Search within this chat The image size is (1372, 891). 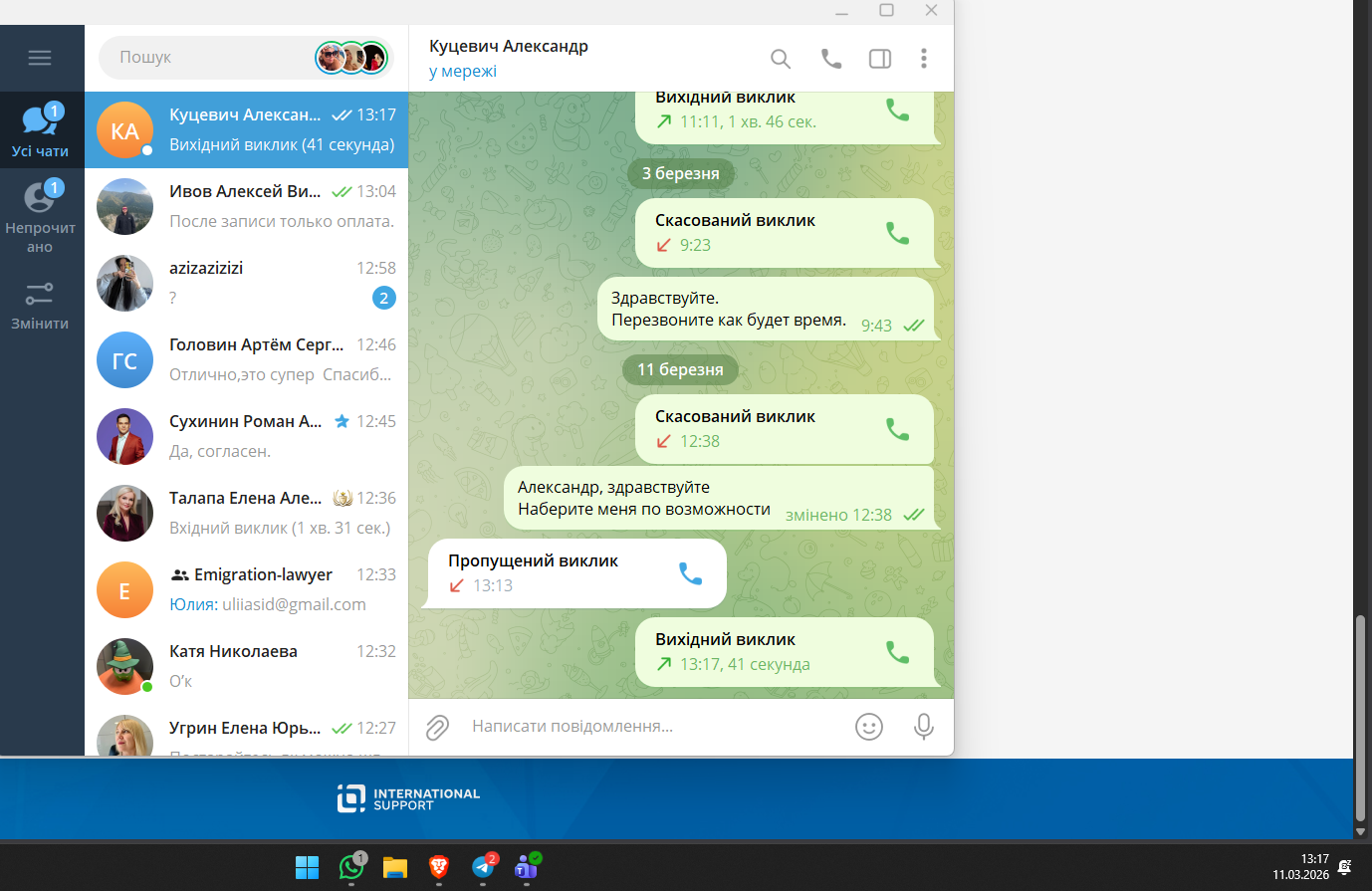[781, 59]
